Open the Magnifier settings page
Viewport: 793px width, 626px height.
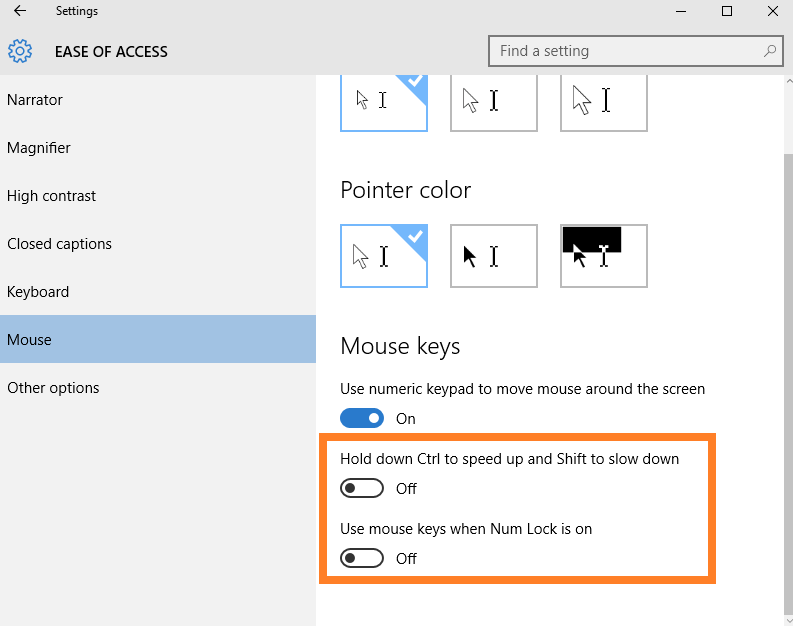pyautogui.click(x=39, y=148)
